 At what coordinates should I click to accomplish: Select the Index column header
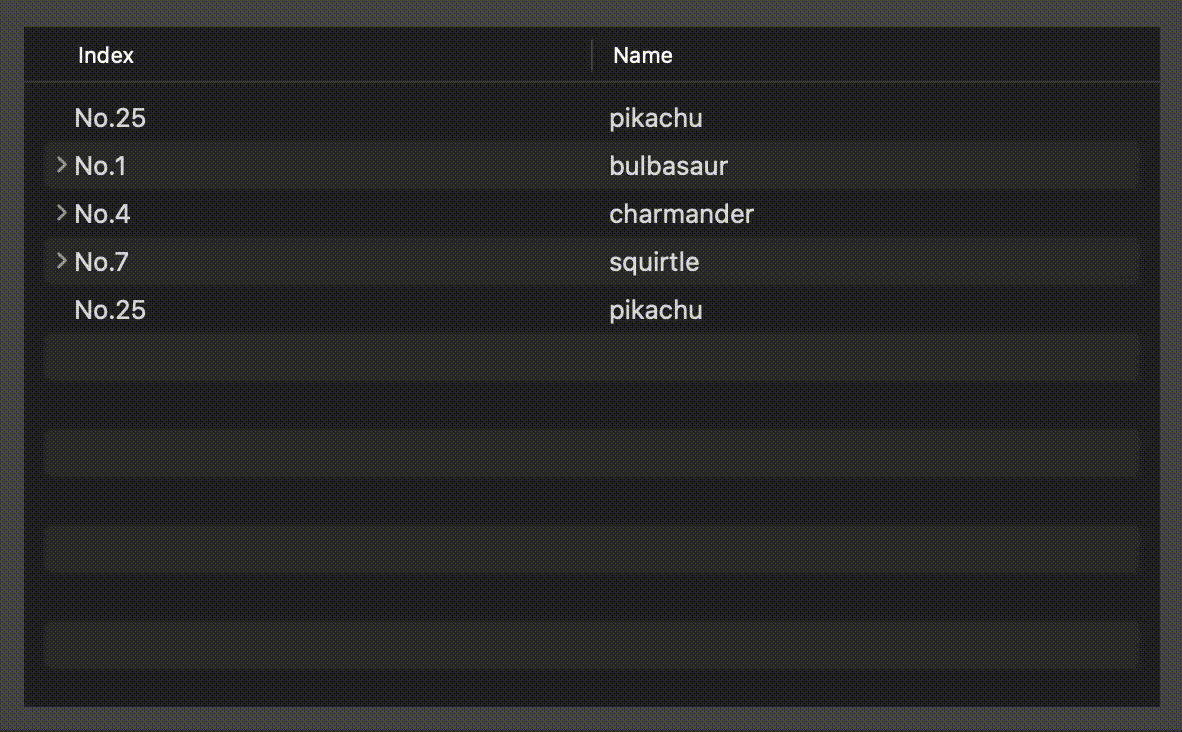105,56
